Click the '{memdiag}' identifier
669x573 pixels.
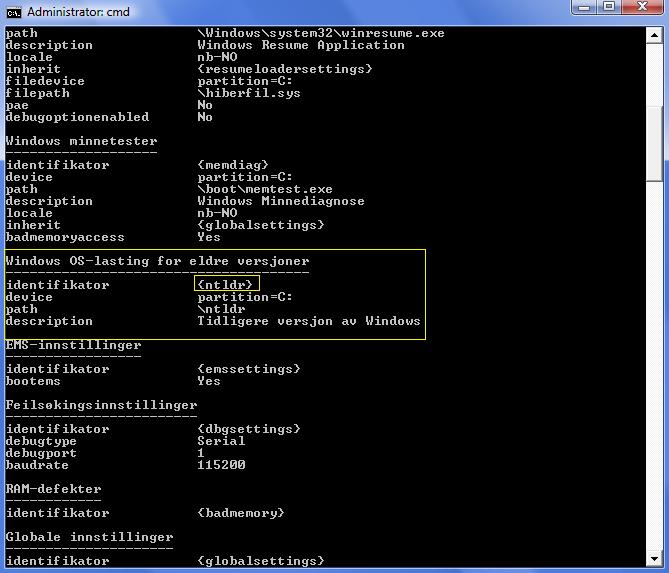tap(233, 165)
